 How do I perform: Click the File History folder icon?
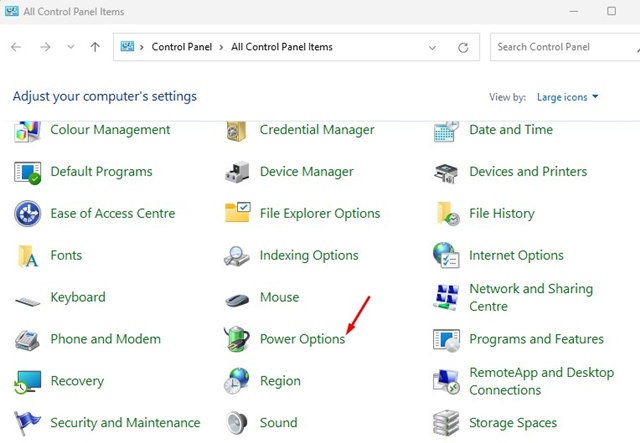click(448, 213)
